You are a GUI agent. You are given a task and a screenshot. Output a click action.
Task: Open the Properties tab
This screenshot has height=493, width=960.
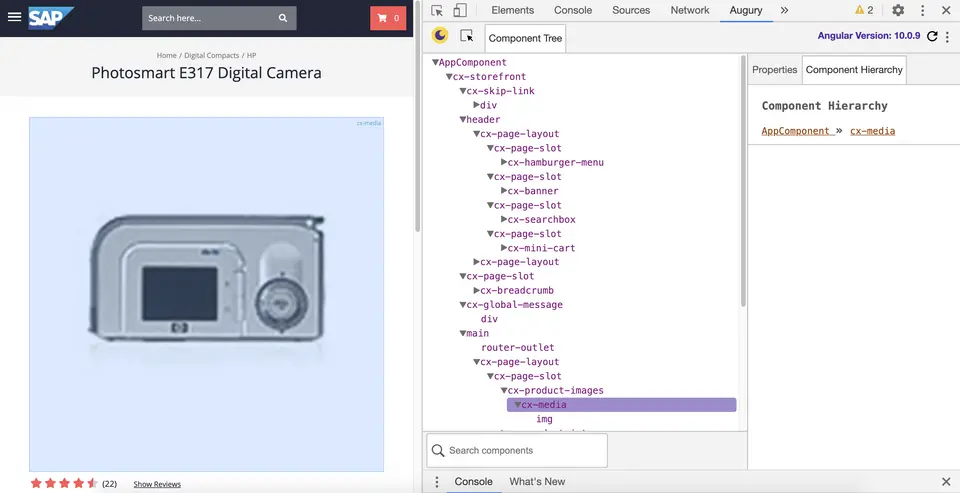(774, 70)
